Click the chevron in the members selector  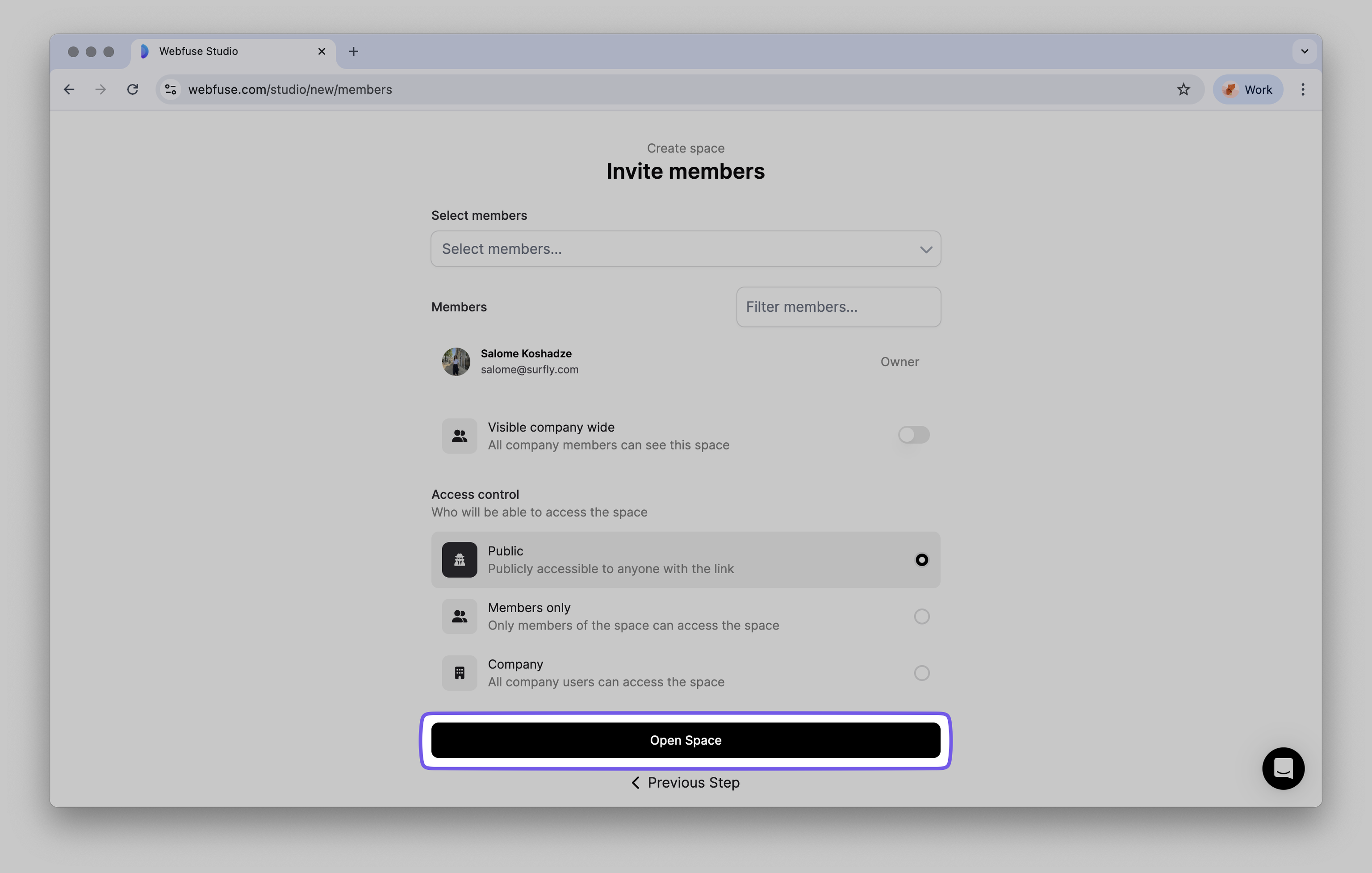[x=926, y=249]
